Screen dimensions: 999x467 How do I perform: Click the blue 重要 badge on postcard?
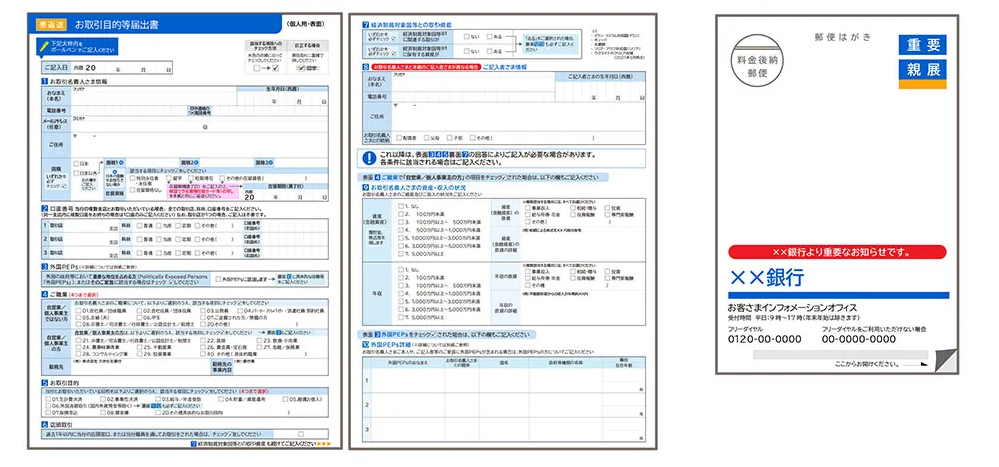pyautogui.click(x=925, y=45)
